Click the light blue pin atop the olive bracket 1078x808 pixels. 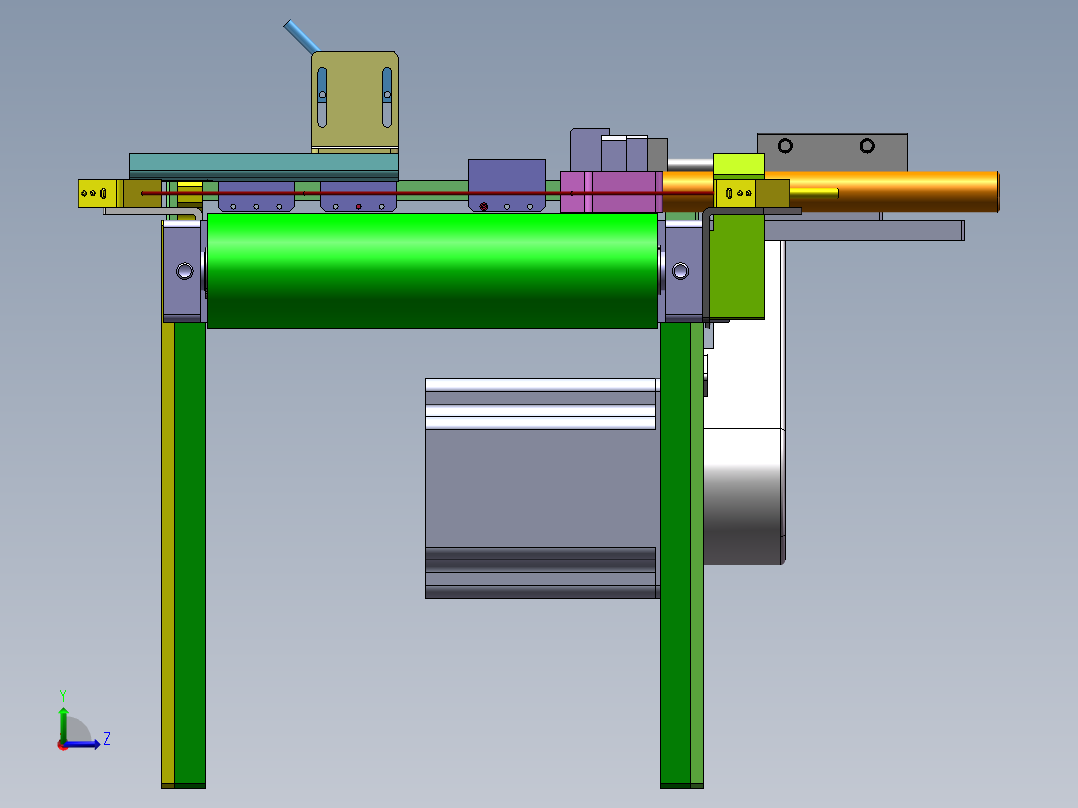pyautogui.click(x=301, y=36)
